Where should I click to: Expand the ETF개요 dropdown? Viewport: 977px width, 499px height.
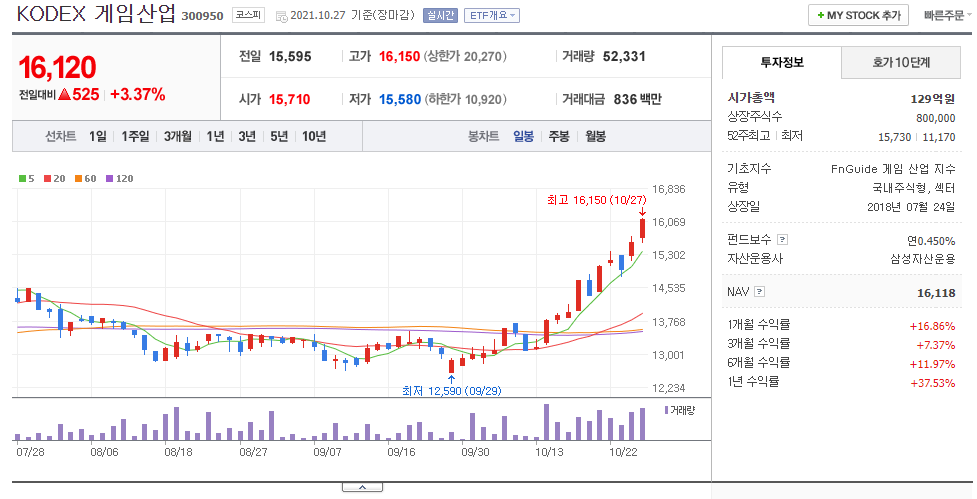click(492, 16)
